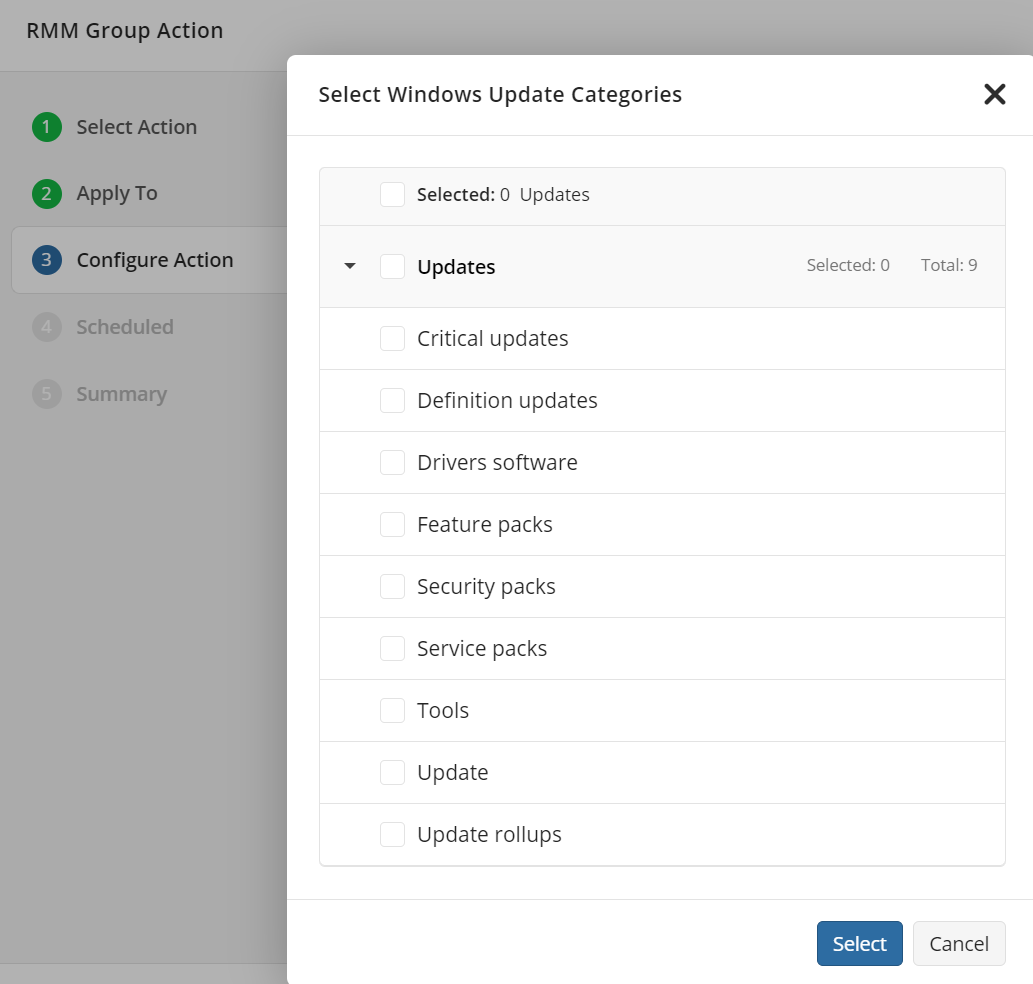The image size is (1033, 984).
Task: Click the Update rollups label
Action: [489, 834]
